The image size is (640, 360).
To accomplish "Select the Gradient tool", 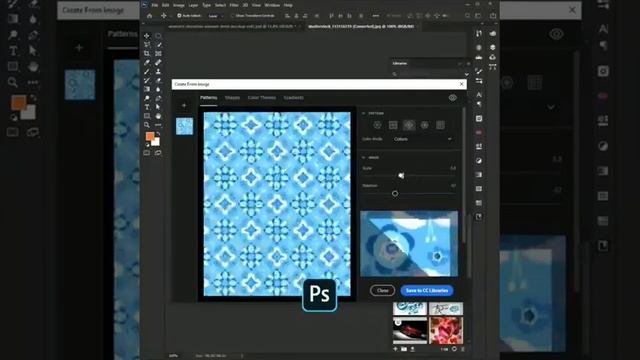I will 147,89.
